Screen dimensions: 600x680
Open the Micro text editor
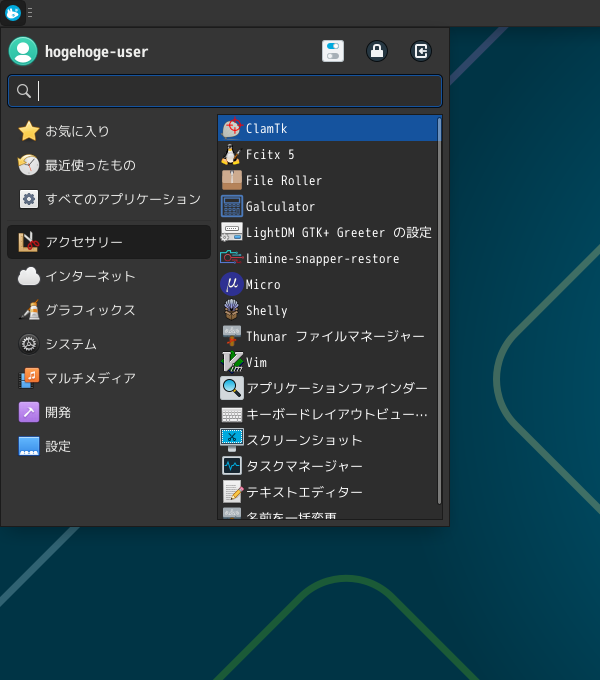[263, 285]
